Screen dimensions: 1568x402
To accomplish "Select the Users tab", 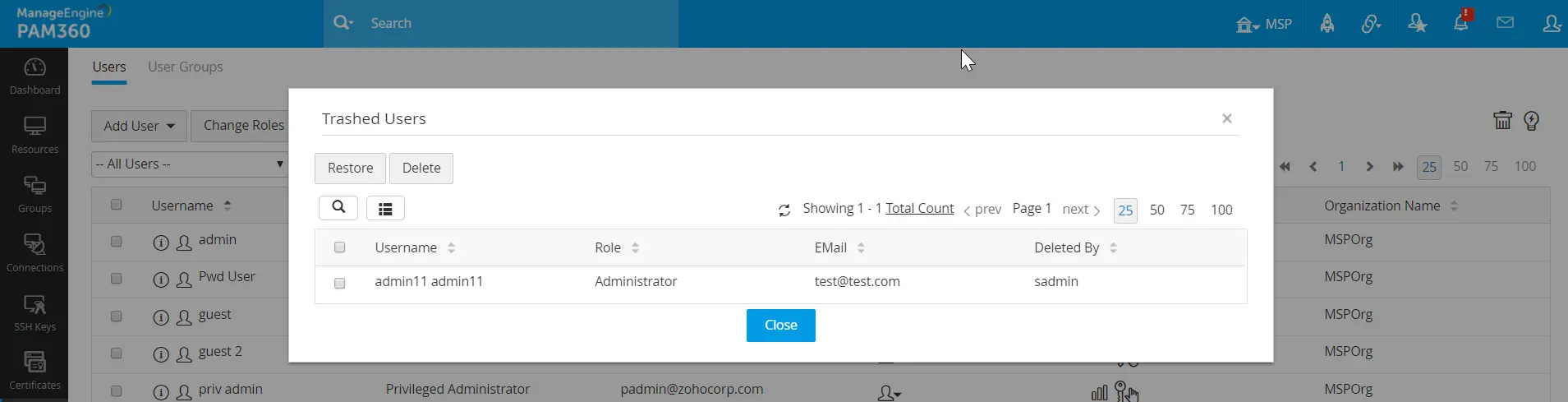I will click(x=109, y=67).
